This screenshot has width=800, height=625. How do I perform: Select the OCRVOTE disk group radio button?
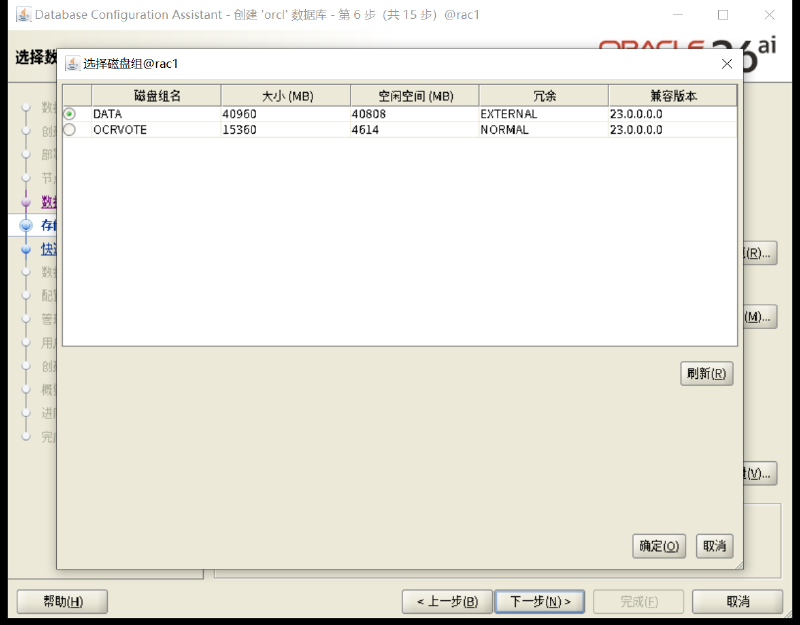click(x=70, y=130)
